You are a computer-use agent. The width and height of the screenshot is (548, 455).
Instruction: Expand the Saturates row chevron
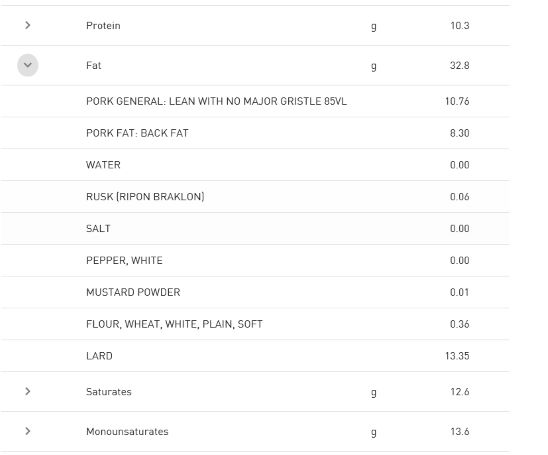click(28, 391)
